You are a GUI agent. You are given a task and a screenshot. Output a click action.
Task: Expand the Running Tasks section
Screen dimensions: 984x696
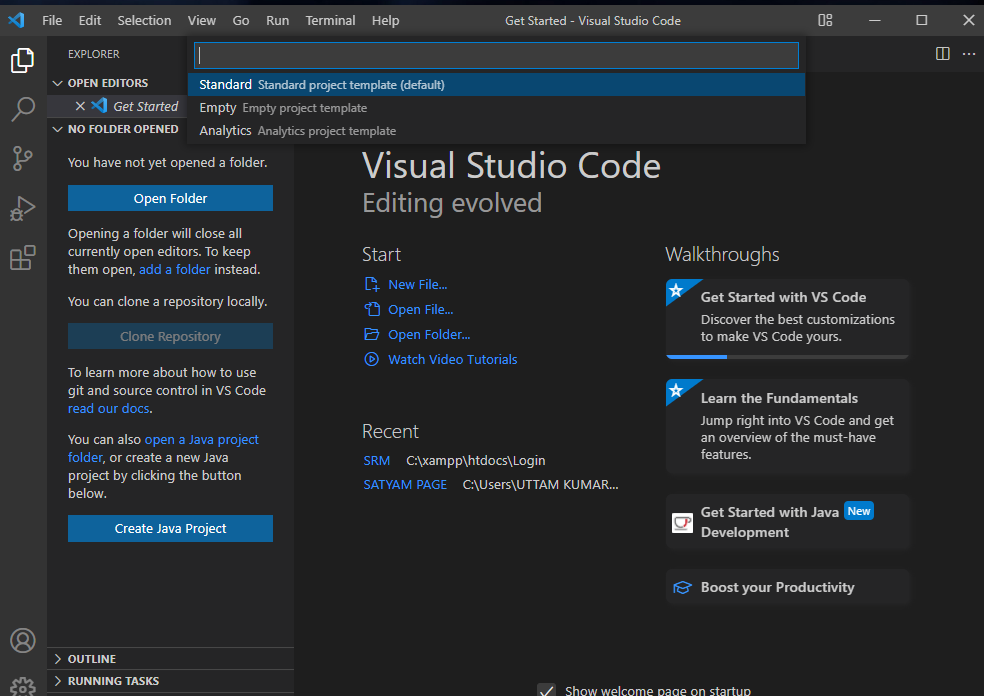(x=57, y=681)
